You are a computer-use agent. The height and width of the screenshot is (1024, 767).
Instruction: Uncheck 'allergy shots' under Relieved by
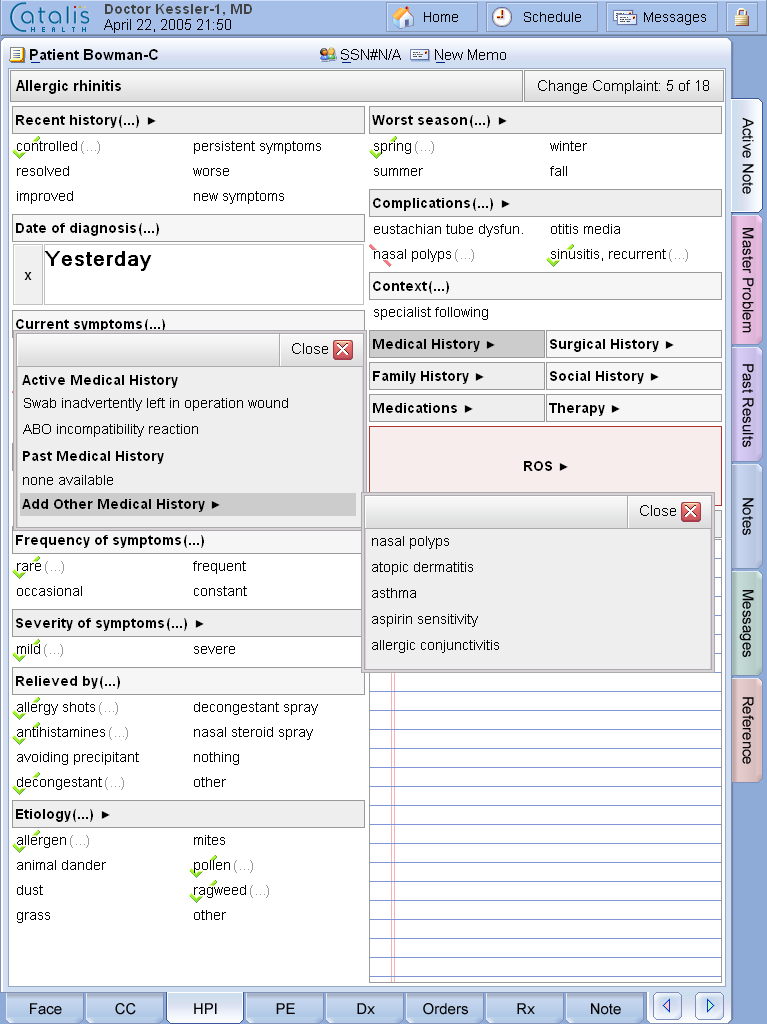[56, 707]
